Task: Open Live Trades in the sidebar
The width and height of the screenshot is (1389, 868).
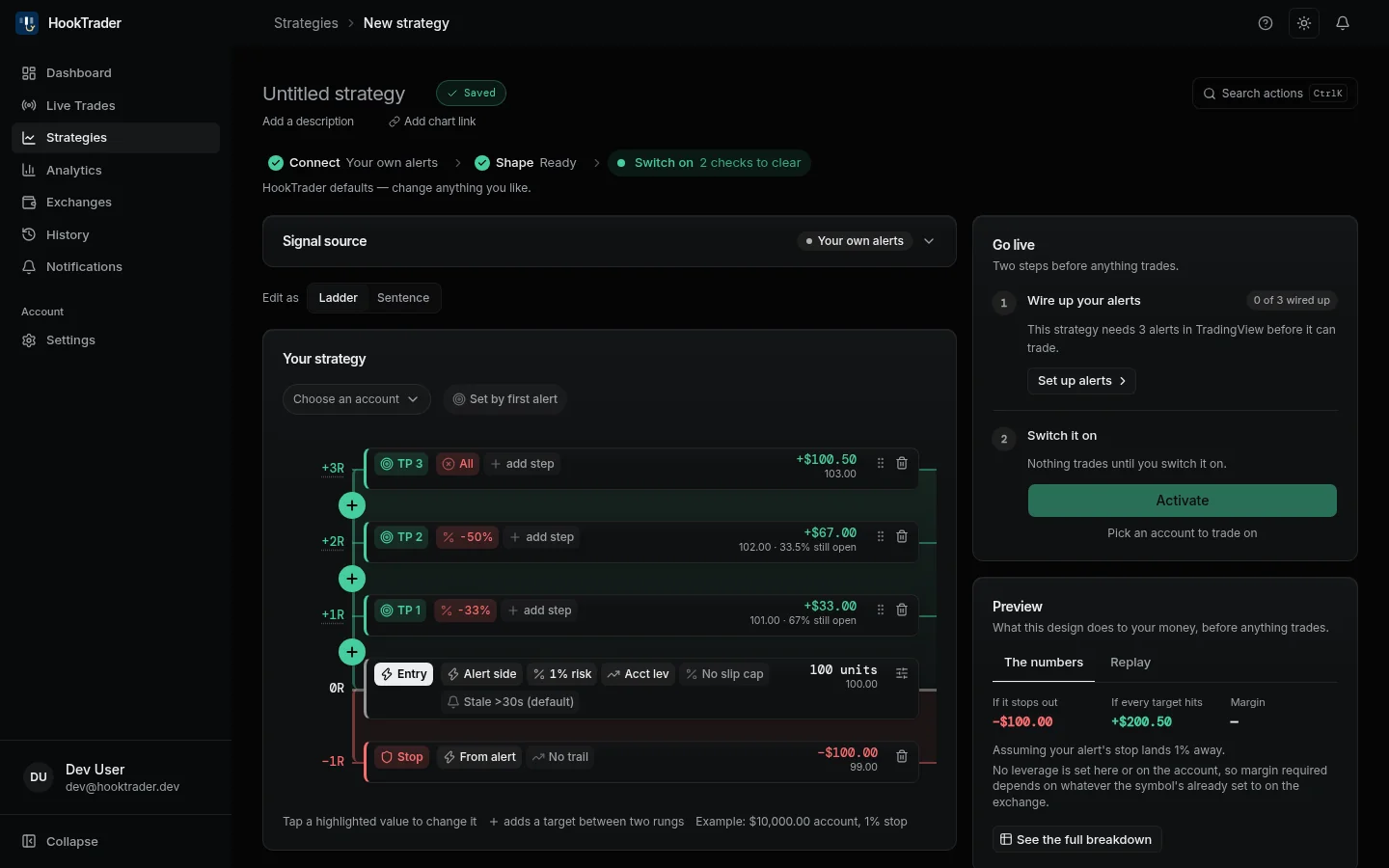Action: tap(116, 106)
